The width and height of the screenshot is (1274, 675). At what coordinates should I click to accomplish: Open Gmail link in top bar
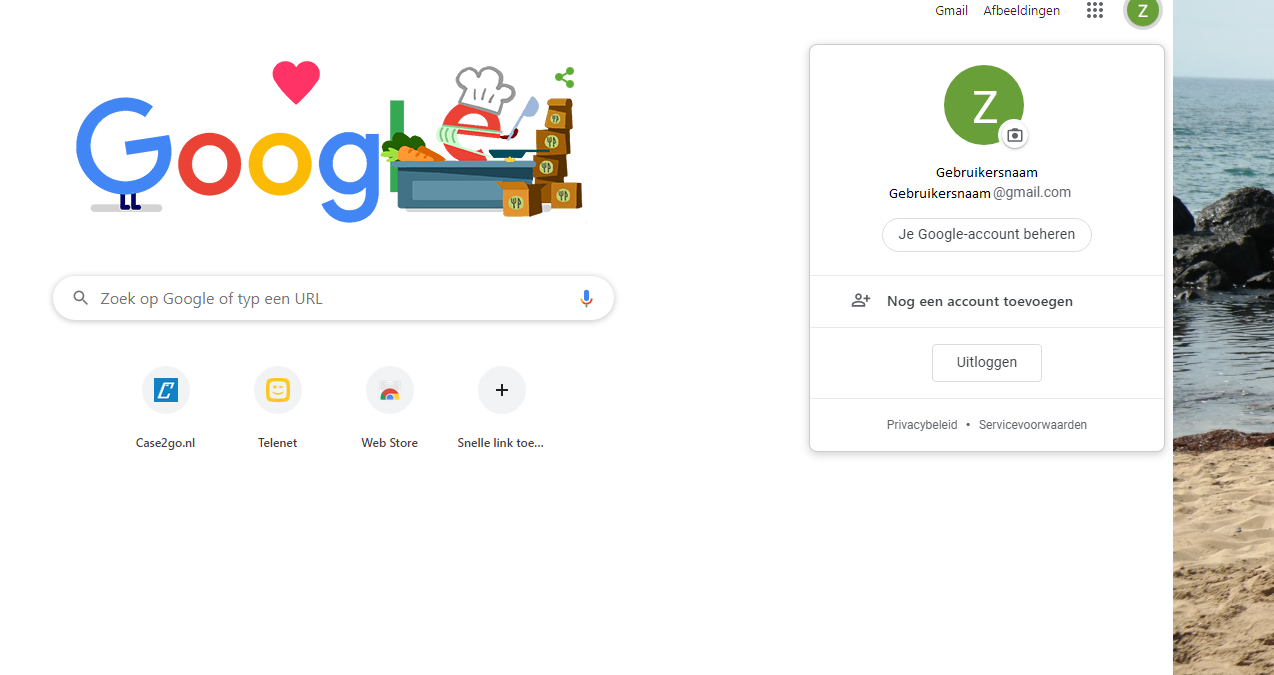point(951,11)
